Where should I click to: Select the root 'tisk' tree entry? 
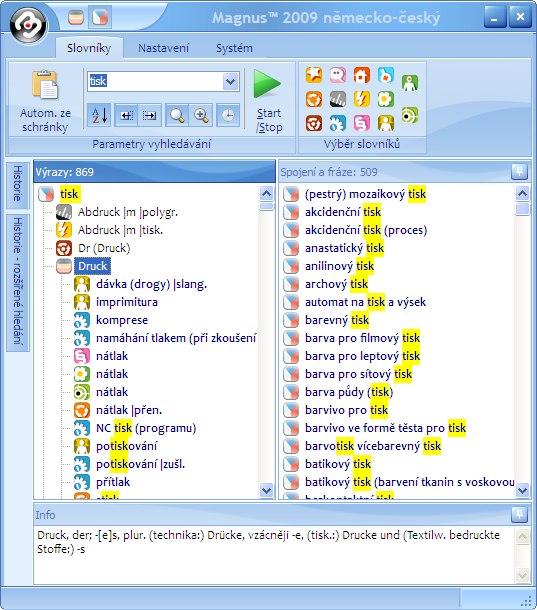click(x=69, y=194)
